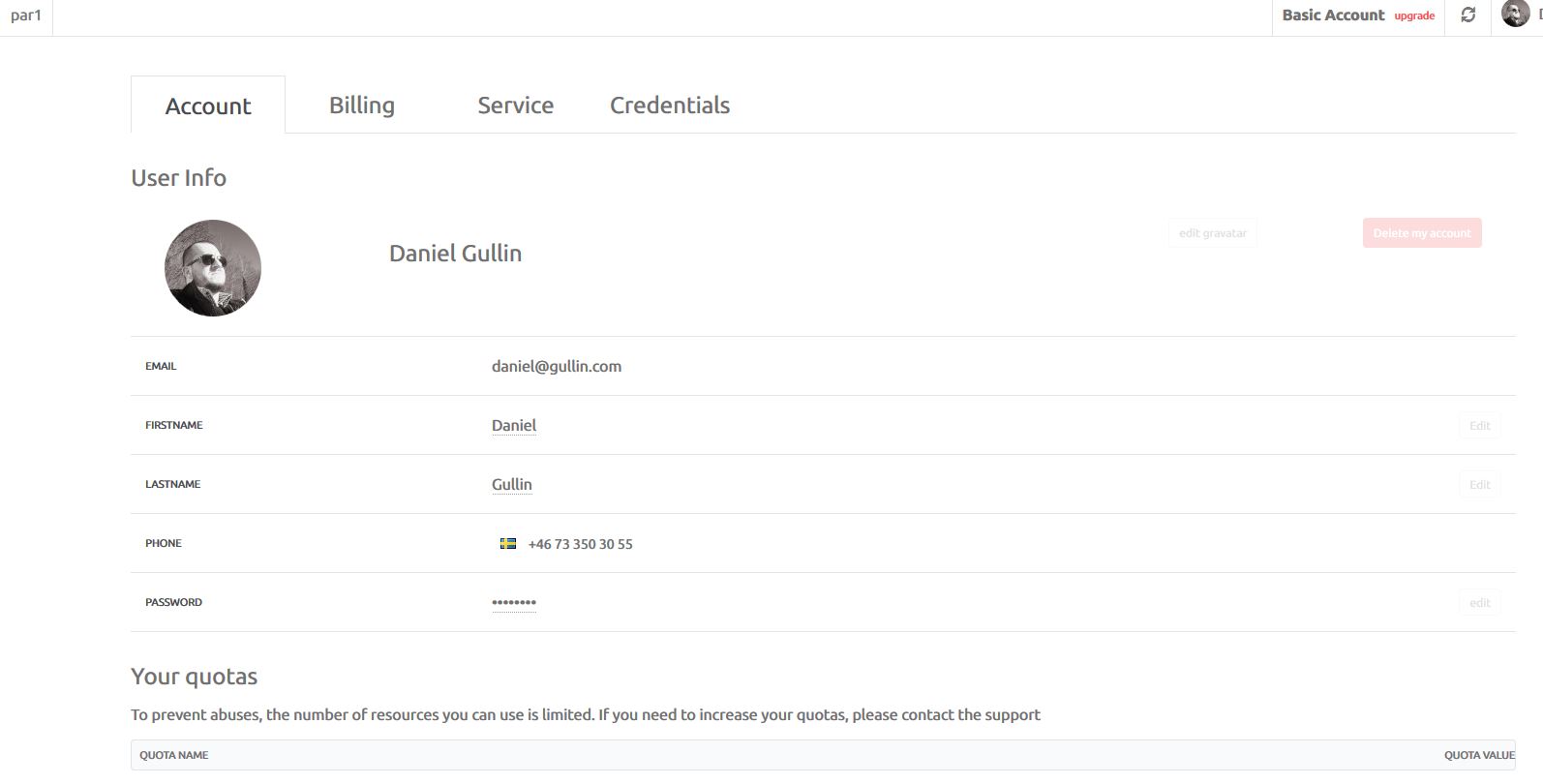
Task: Click the Daniel firstname value
Action: point(514,425)
